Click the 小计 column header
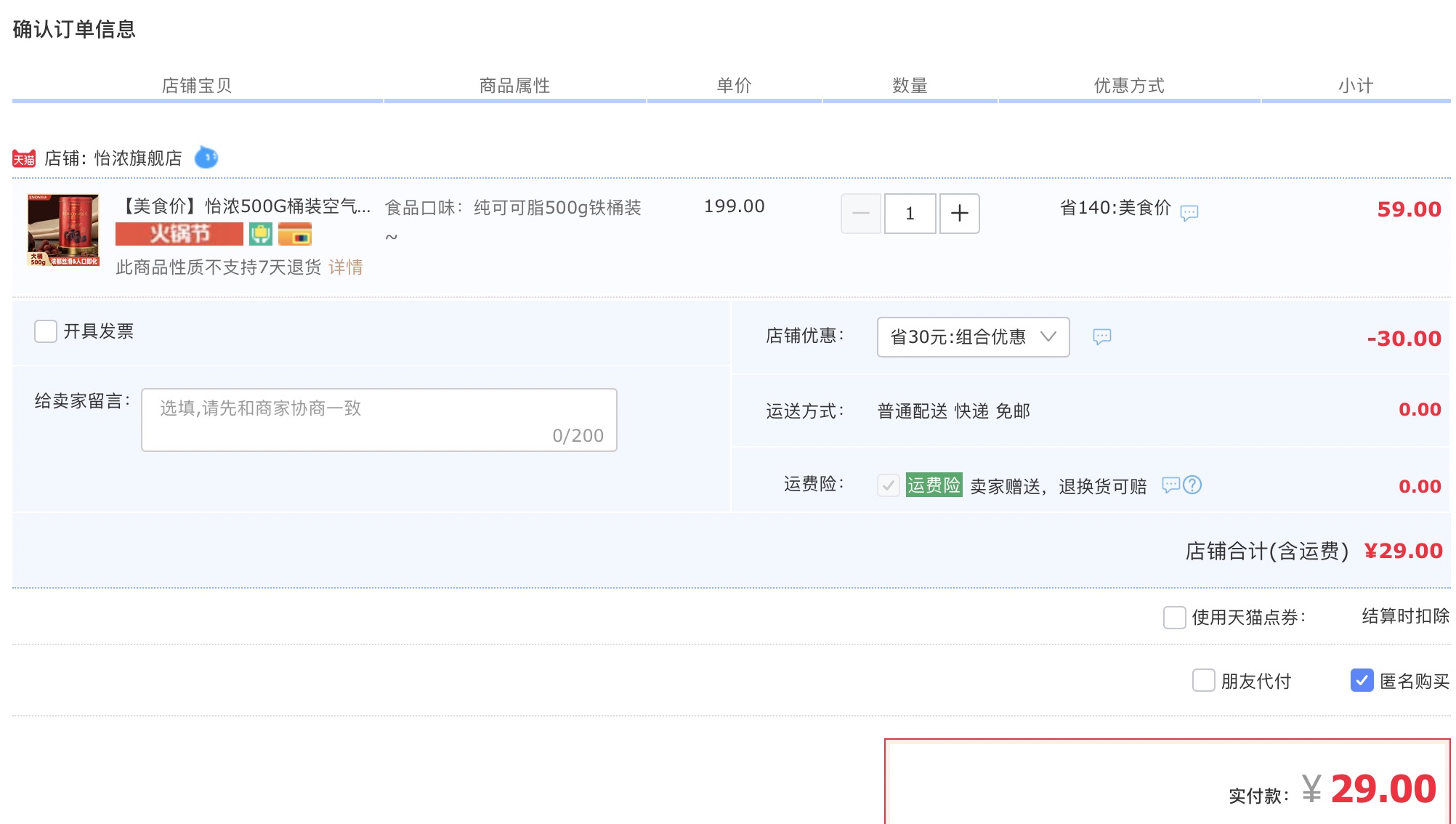Screen dimensions: 1456x824 coord(1356,86)
